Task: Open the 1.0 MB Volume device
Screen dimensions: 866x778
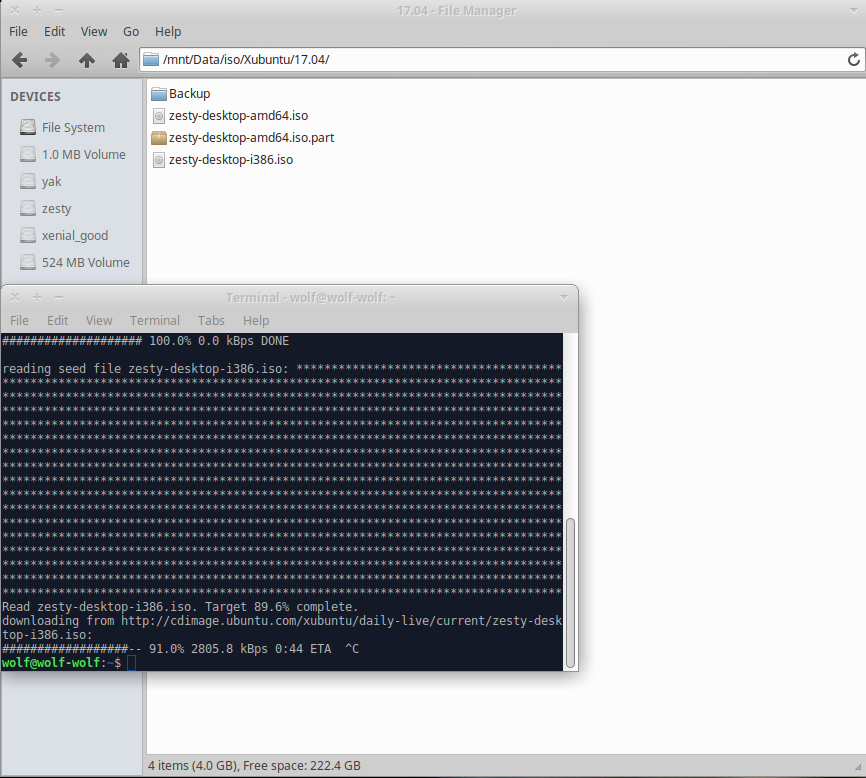Action: [x=83, y=155]
